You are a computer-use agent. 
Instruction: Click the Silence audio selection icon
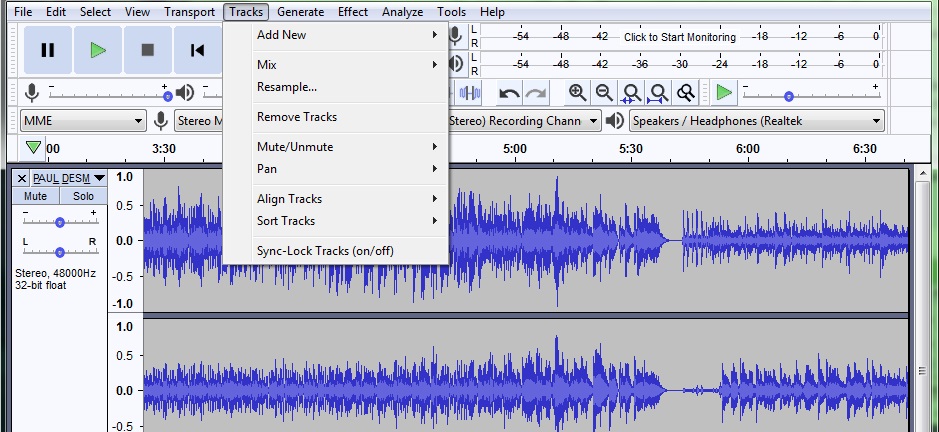tap(470, 93)
